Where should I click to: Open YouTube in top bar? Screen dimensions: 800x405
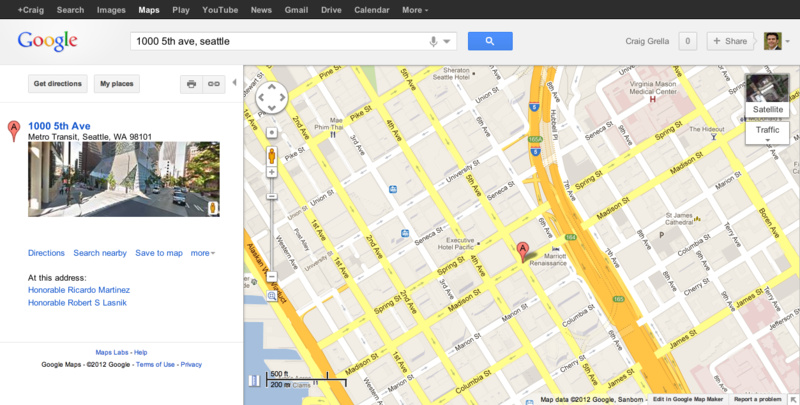point(220,10)
